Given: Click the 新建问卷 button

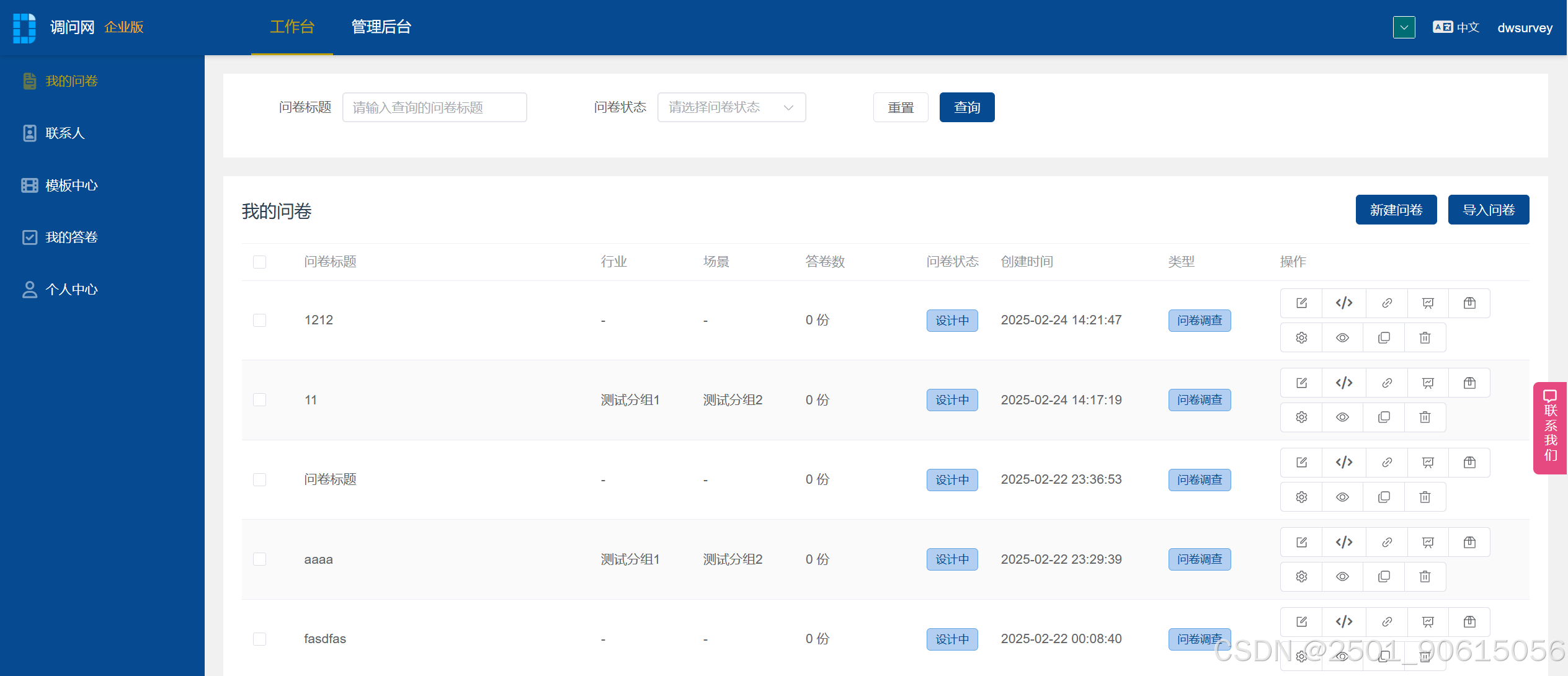Looking at the screenshot, I should coord(1396,210).
